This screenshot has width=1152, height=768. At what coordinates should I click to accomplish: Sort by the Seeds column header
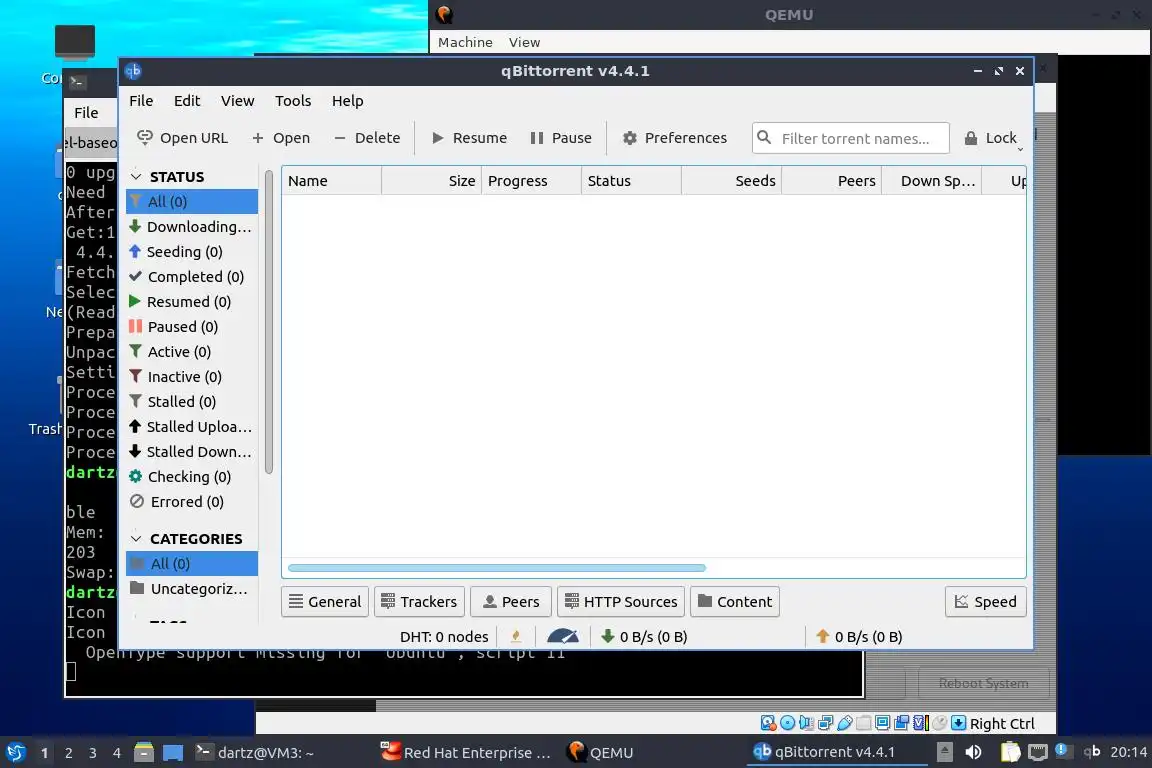pyautogui.click(x=731, y=181)
